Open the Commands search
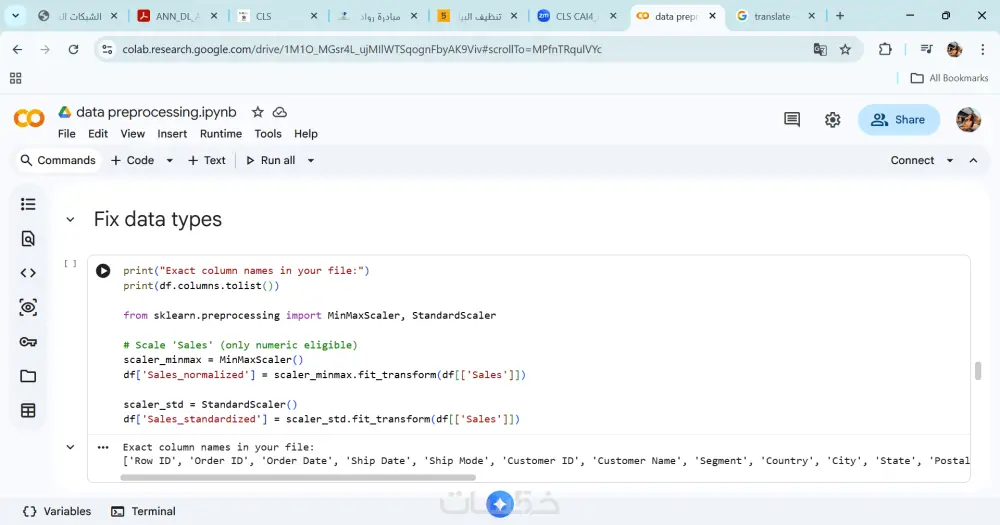 pos(57,161)
